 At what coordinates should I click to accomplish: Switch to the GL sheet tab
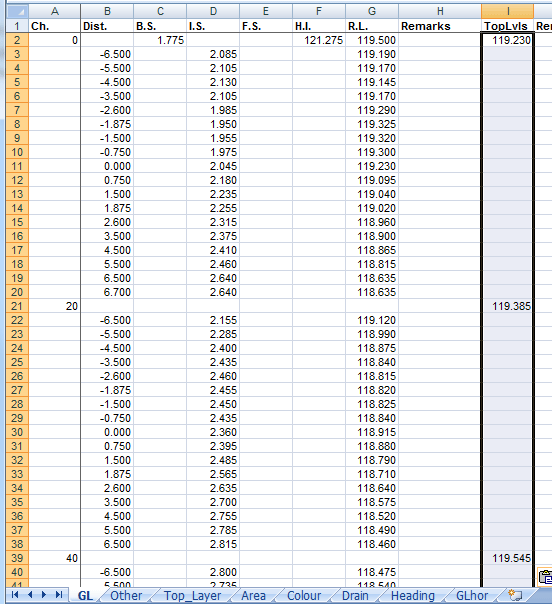pos(85,596)
